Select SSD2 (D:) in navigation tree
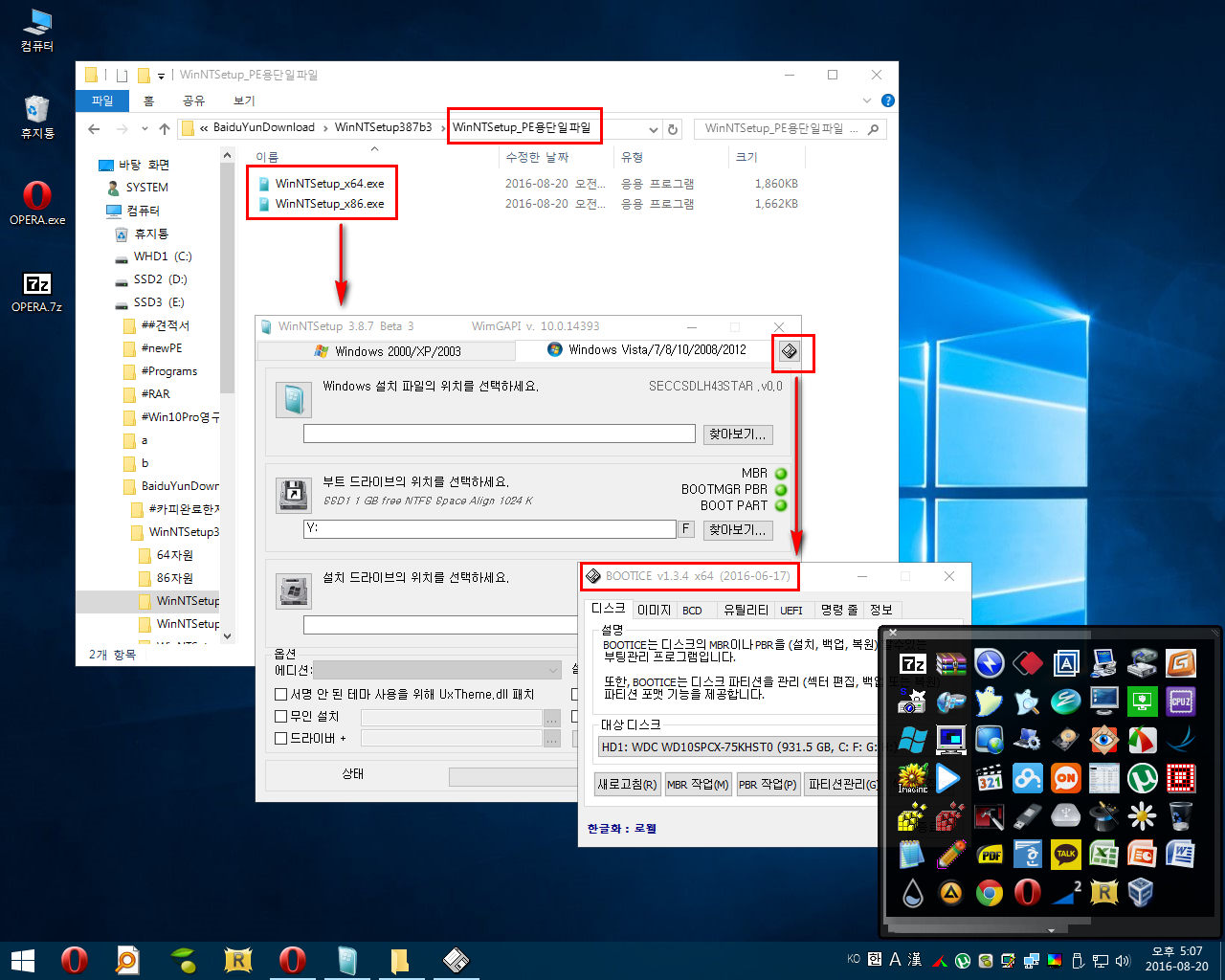The width and height of the screenshot is (1225, 980). point(160,279)
